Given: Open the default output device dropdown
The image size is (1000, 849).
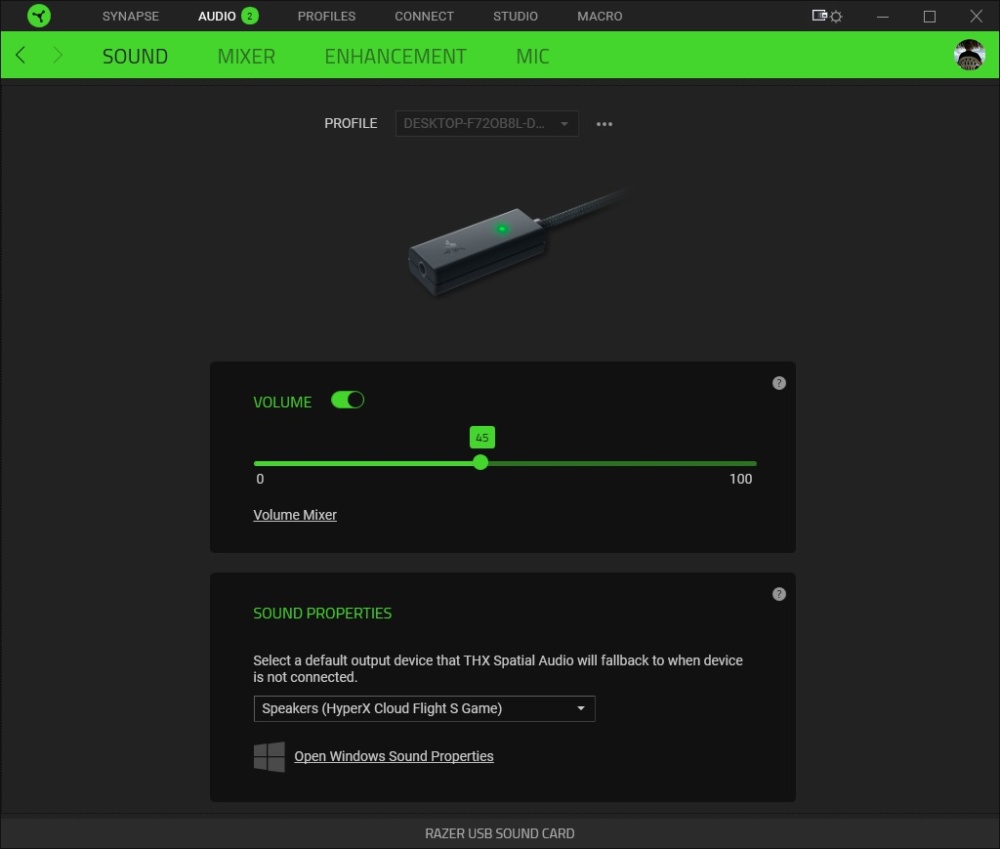Looking at the screenshot, I should click(x=424, y=709).
